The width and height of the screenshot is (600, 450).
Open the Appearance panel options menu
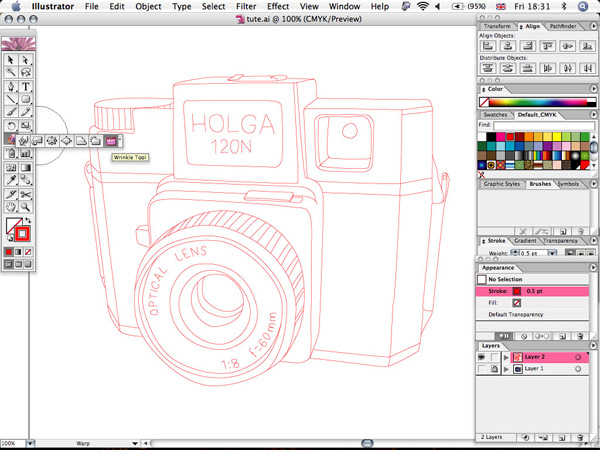pos(593,267)
